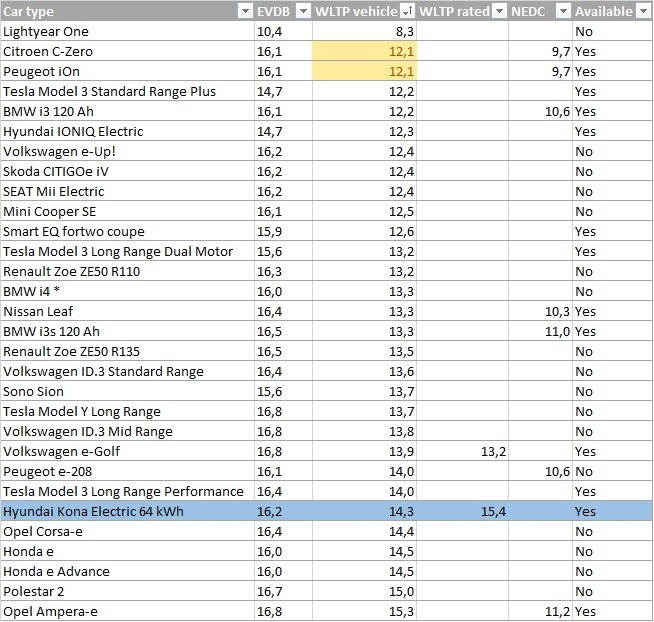
Task: Select the BMW i3s 120 Ah cell
Action: [128, 331]
